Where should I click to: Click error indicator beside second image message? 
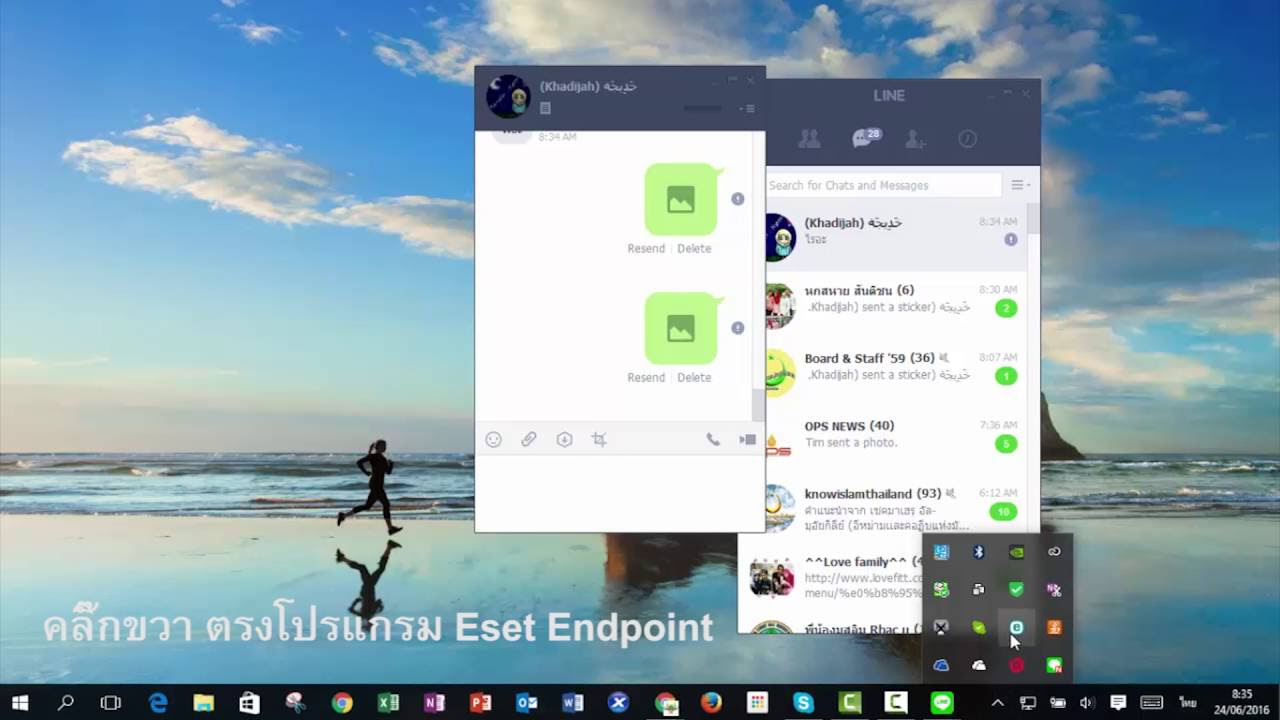click(x=738, y=328)
